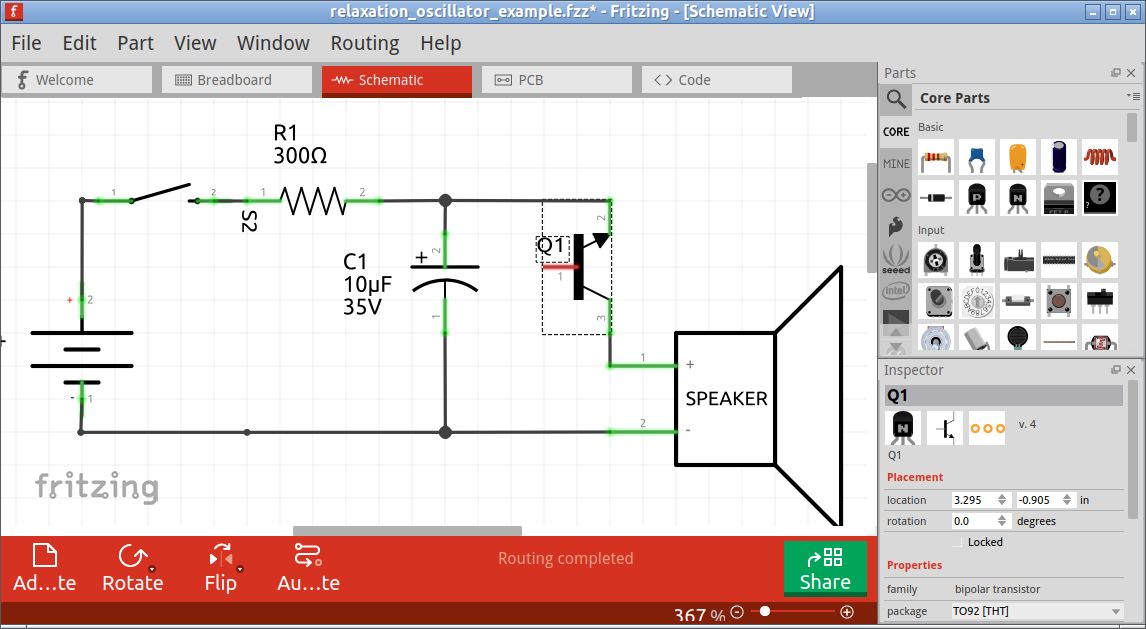The height and width of the screenshot is (629, 1146).
Task: Open the Arduino parts bin
Action: click(x=895, y=195)
